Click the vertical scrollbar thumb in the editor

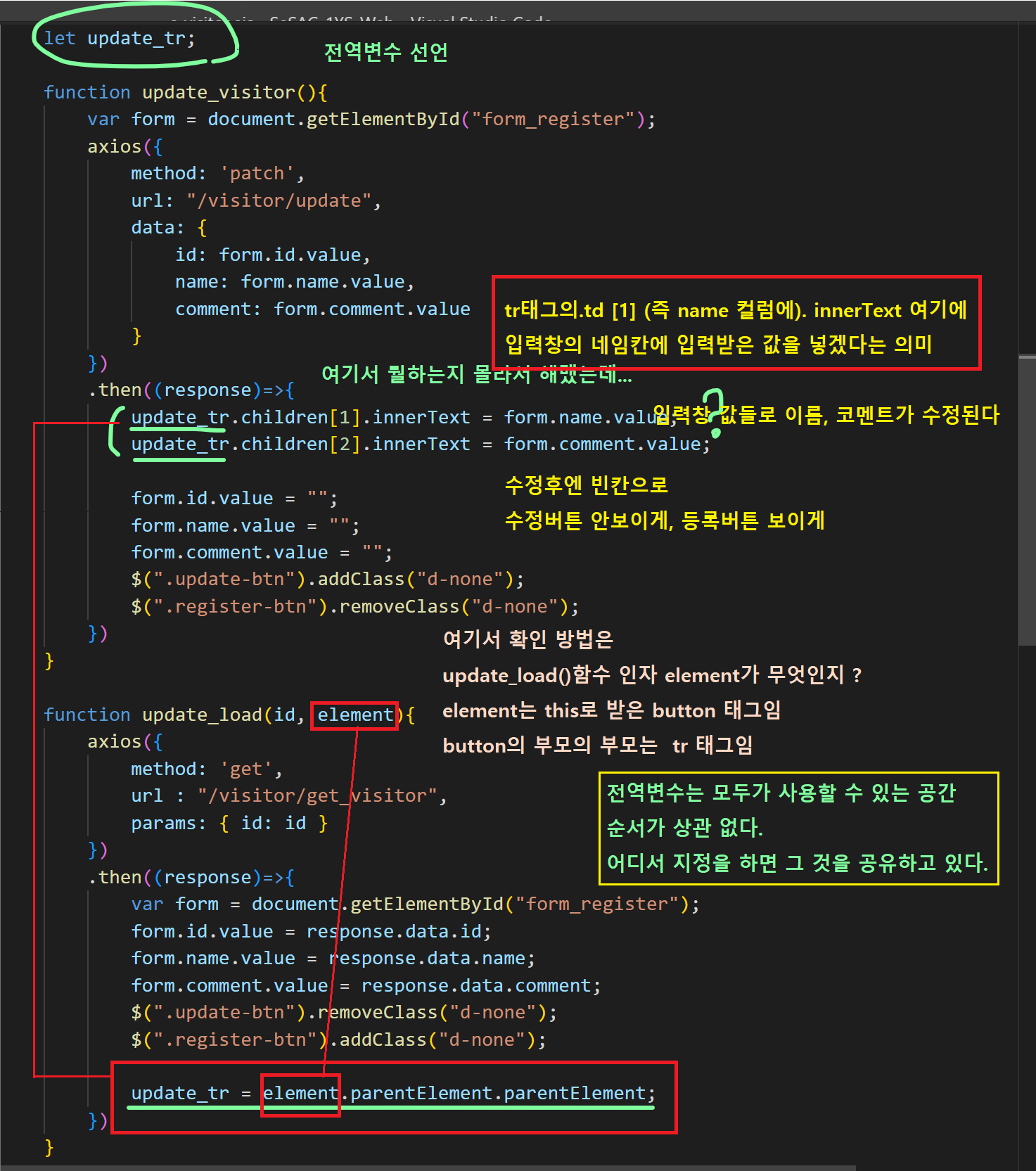click(x=1027, y=500)
